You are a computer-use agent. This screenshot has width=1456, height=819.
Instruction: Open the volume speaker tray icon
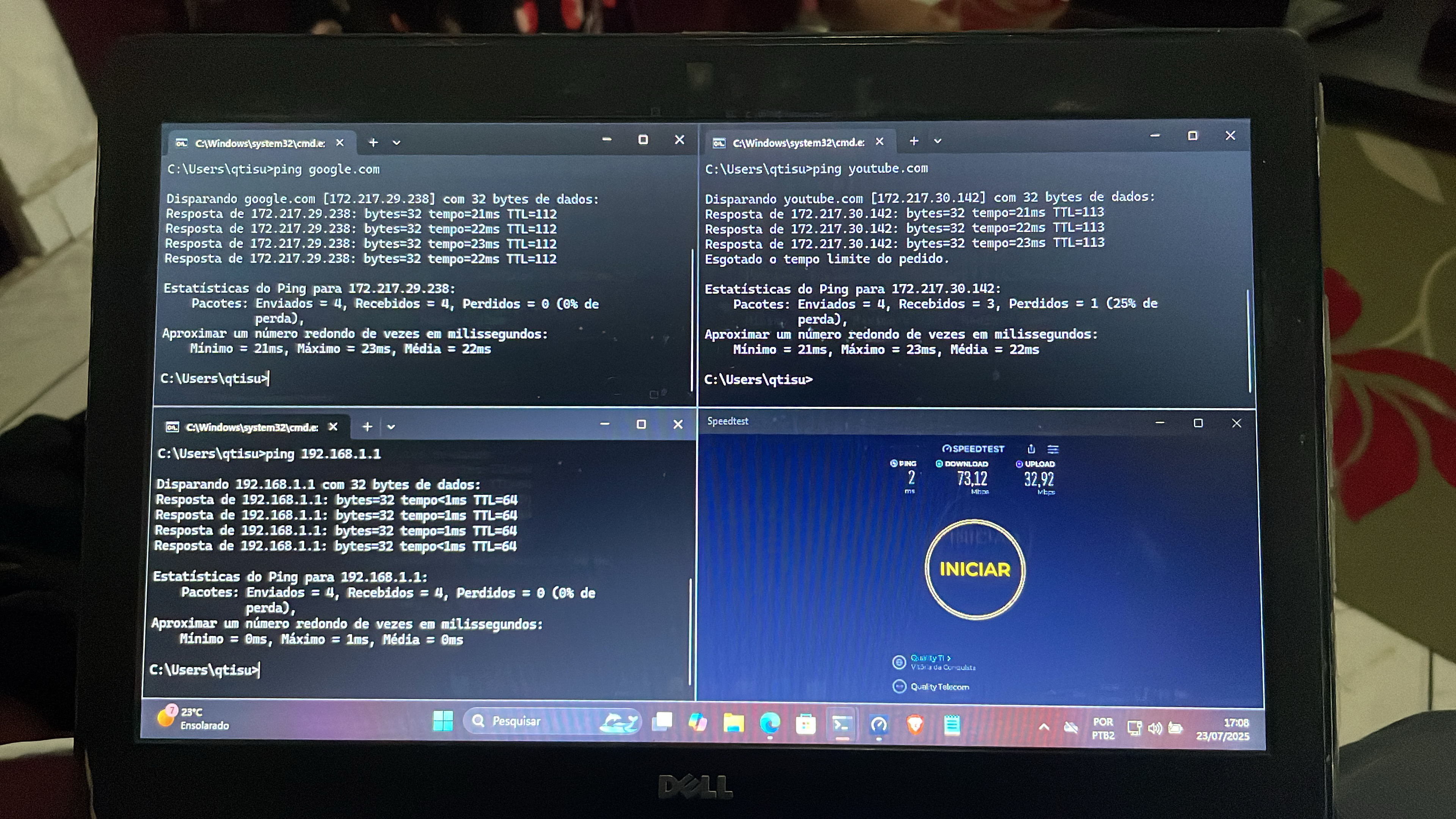pos(1155,728)
